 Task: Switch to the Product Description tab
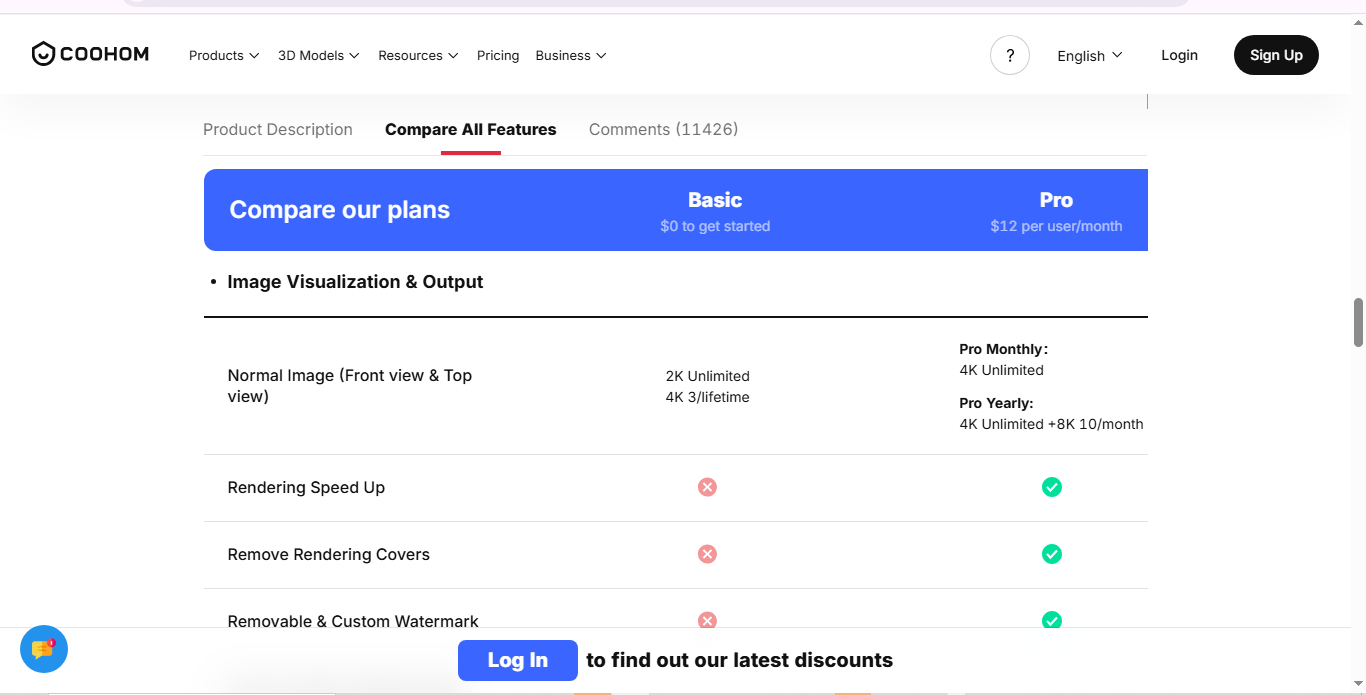click(x=278, y=129)
